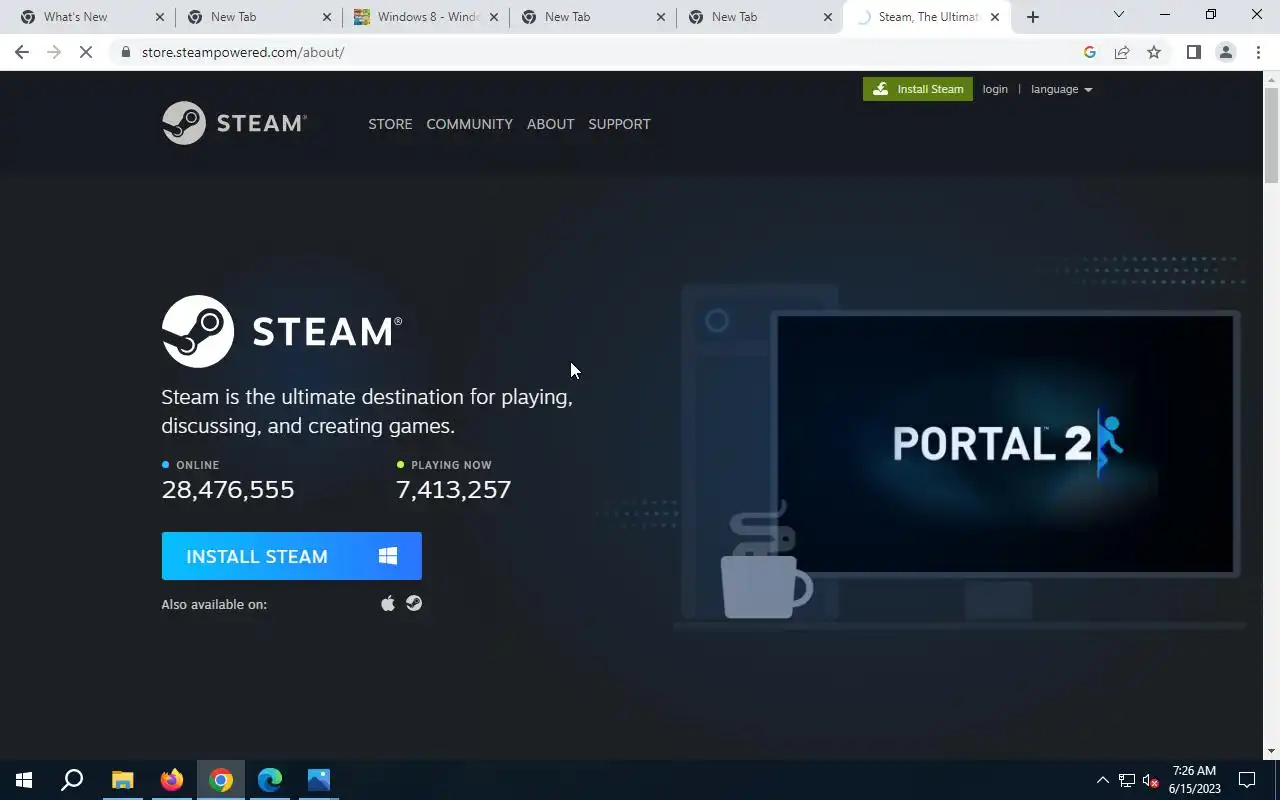Open Chrome's three-dot menu
Image resolution: width=1280 pixels, height=800 pixels.
click(x=1258, y=52)
